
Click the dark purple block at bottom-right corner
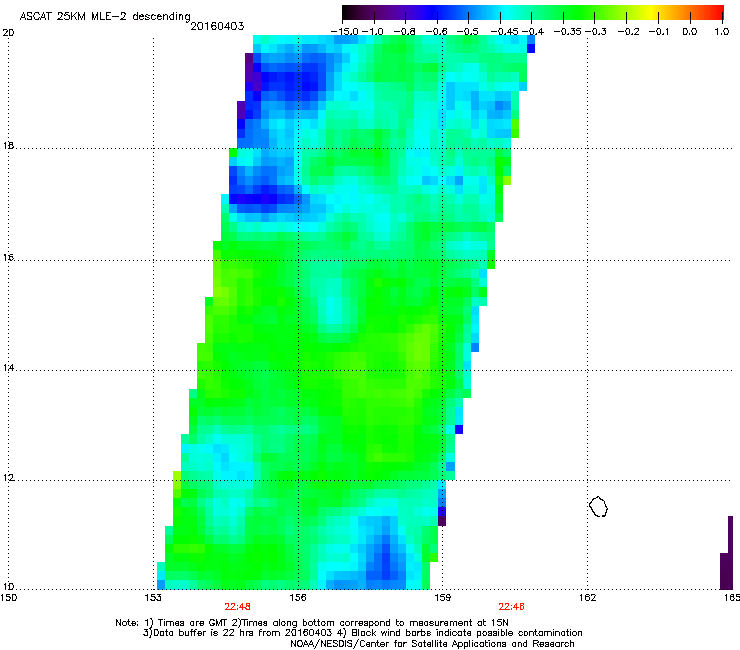tap(726, 553)
